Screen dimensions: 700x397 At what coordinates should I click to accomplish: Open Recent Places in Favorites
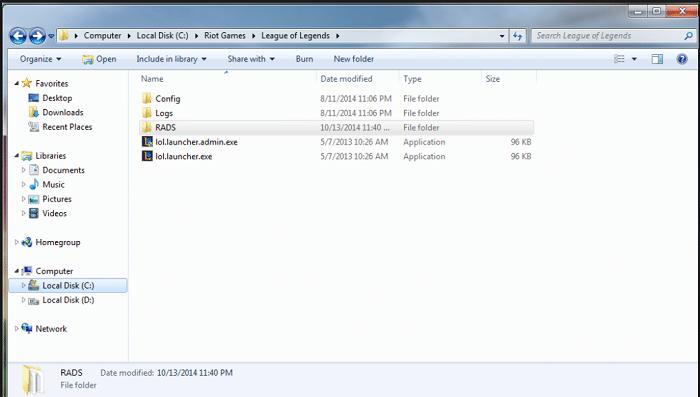point(67,127)
